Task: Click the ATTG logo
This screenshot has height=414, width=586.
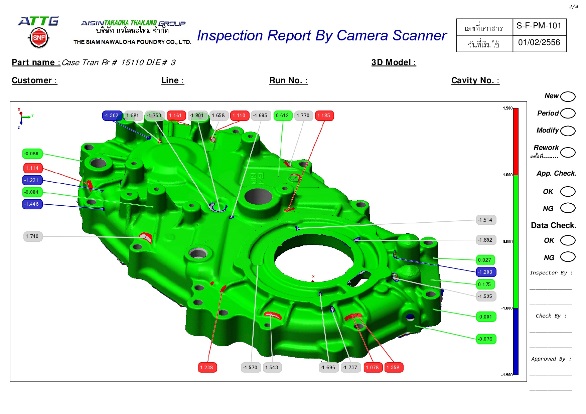Action: pyautogui.click(x=39, y=21)
